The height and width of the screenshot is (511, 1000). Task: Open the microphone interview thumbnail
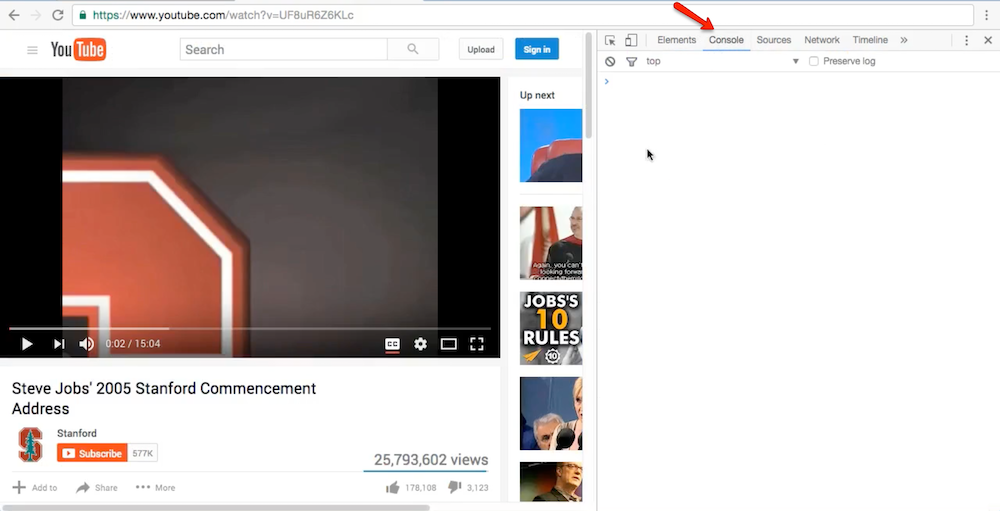coord(551,413)
